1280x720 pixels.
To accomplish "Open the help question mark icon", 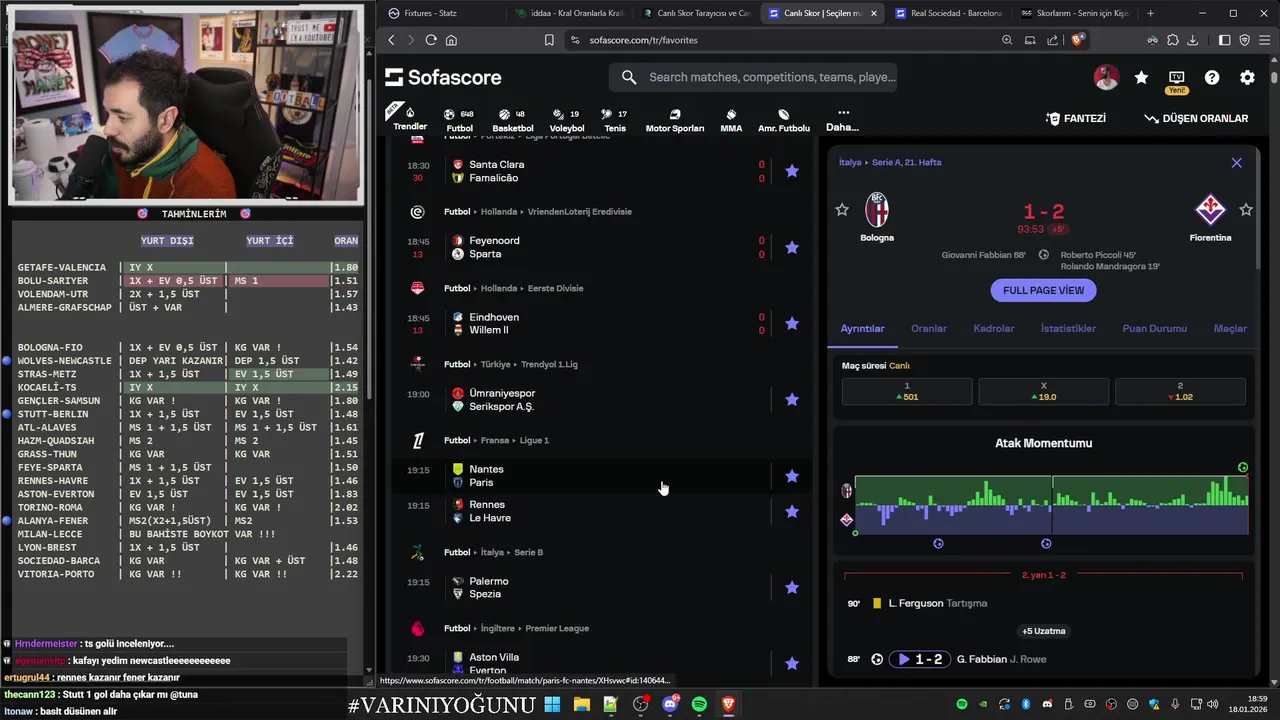I will point(1212,77).
